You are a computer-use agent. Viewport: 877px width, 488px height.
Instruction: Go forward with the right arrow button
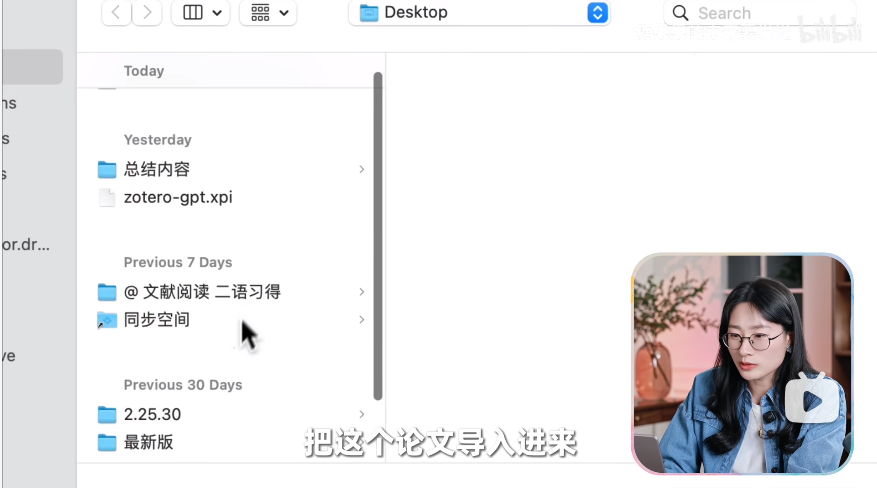[147, 12]
